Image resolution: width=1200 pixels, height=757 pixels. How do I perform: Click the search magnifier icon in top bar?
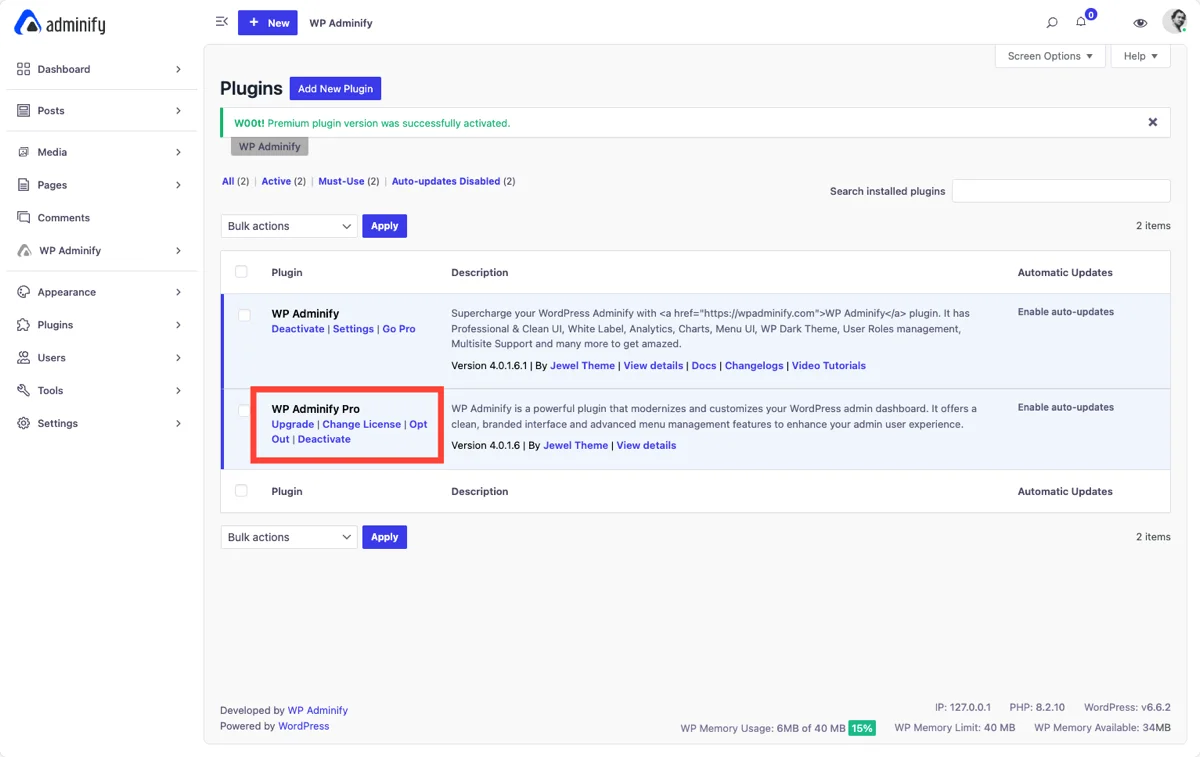pos(1052,23)
